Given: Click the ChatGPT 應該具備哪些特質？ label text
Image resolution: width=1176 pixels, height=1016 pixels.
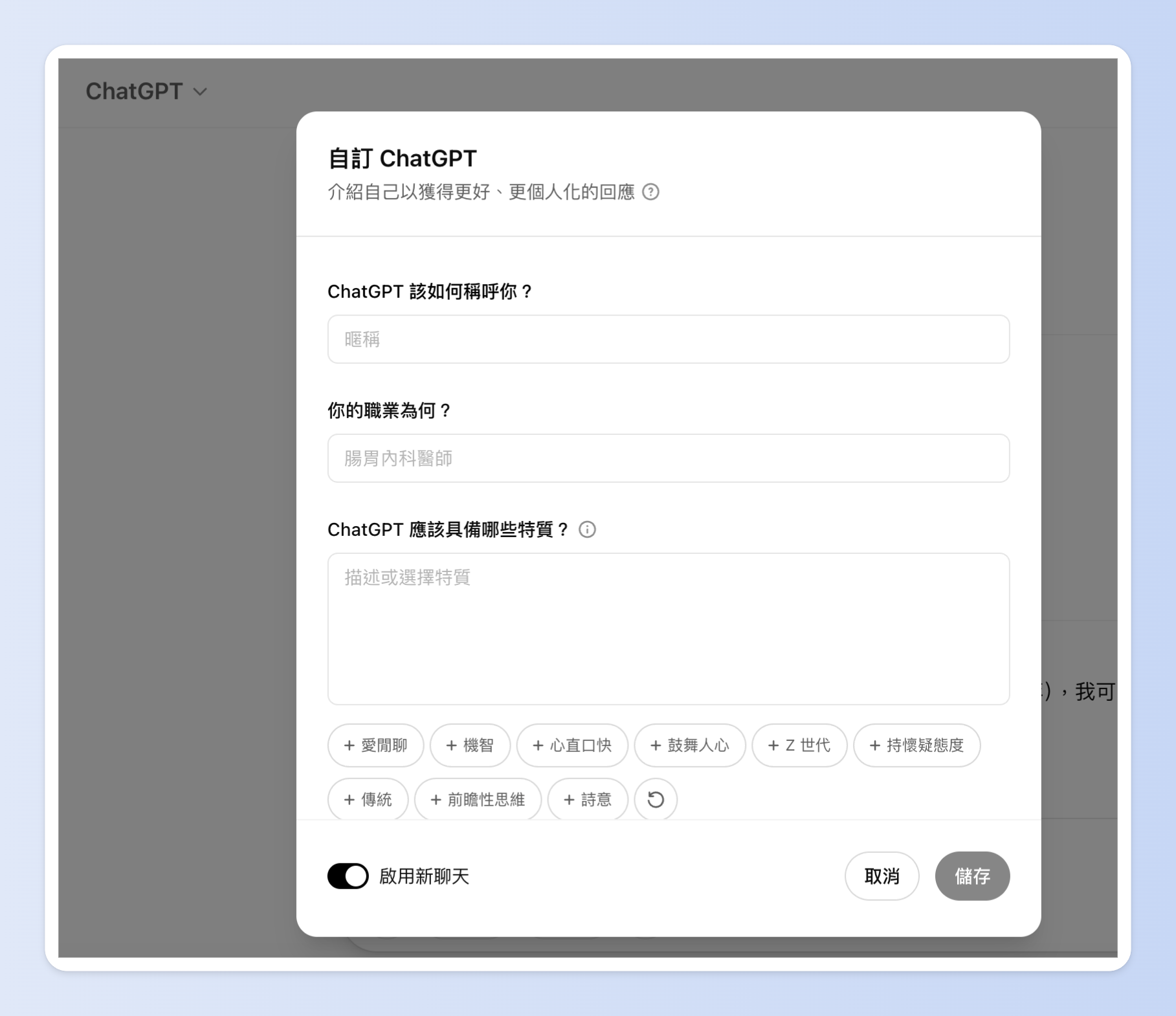Looking at the screenshot, I should [x=448, y=530].
